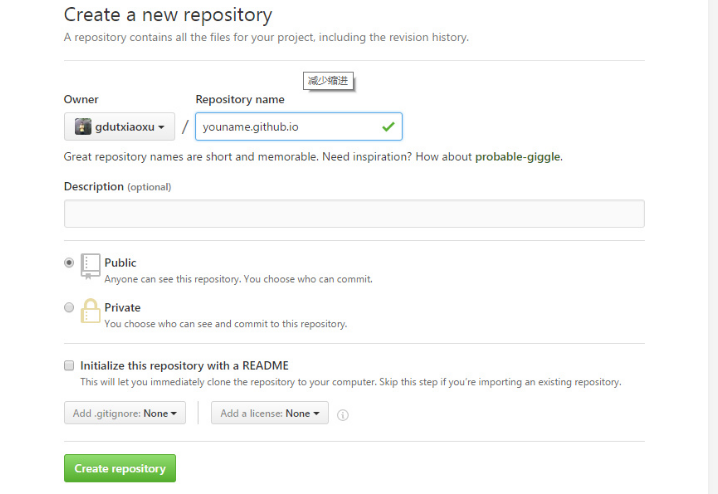Click the public repository book icon
The image size is (718, 494).
(x=91, y=265)
